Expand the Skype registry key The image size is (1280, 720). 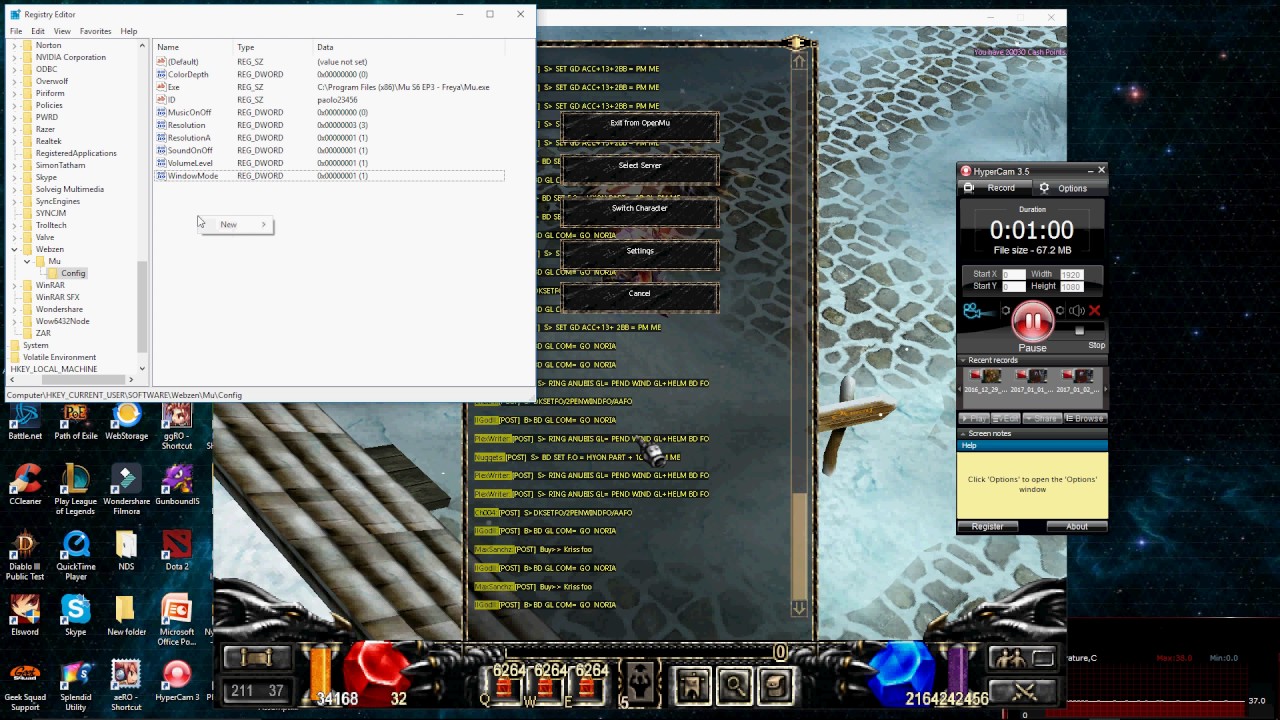pyautogui.click(x=14, y=177)
